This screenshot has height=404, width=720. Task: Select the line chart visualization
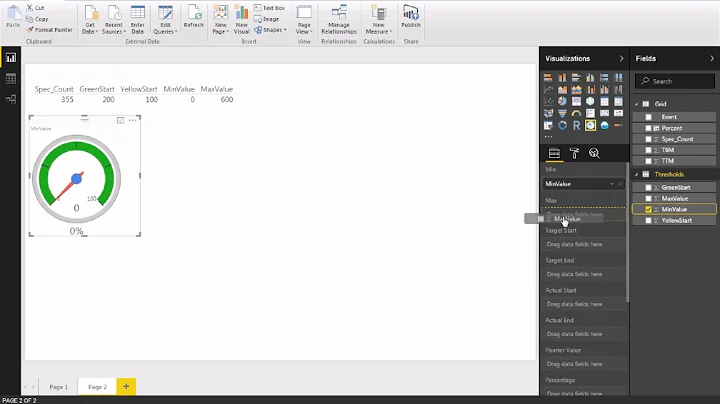coord(548,89)
